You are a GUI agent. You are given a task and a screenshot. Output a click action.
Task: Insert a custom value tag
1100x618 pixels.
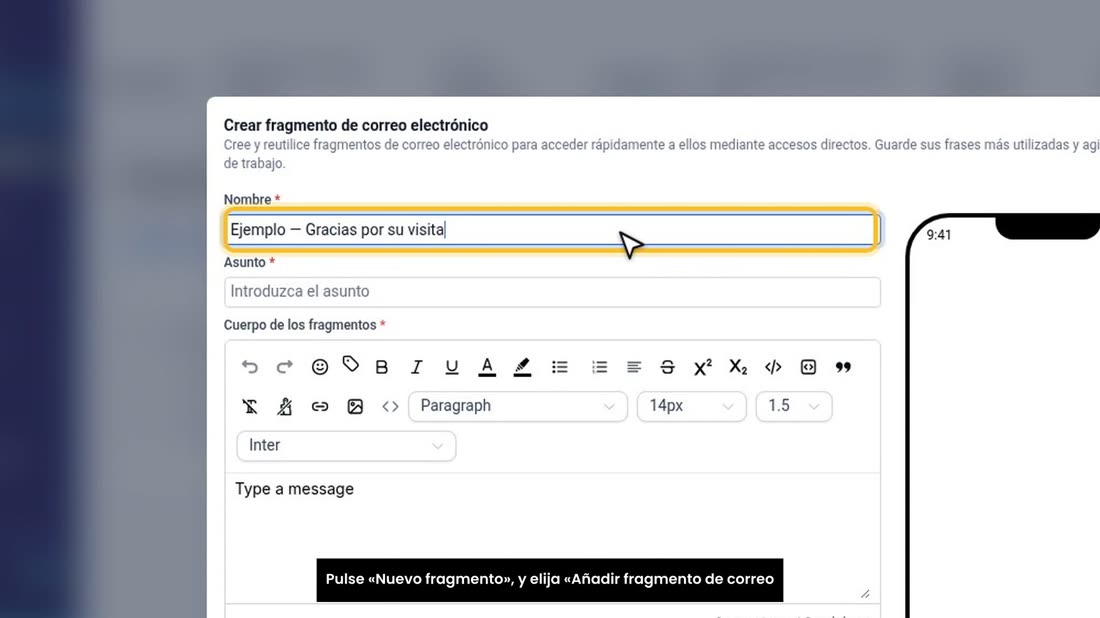point(351,365)
